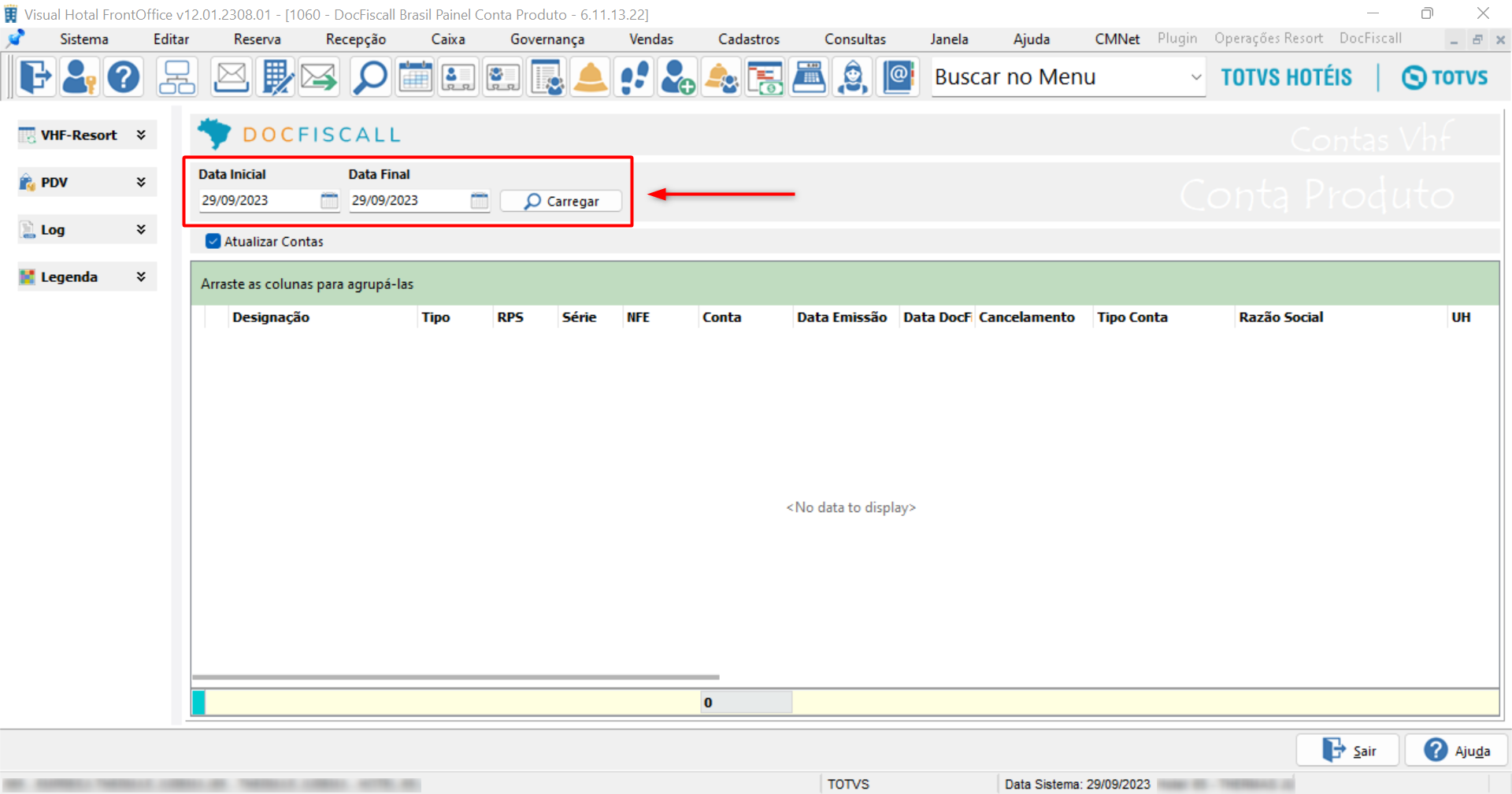This screenshot has width=1512, height=794.
Task: Expand the Log sidebar section
Action: coord(141,229)
